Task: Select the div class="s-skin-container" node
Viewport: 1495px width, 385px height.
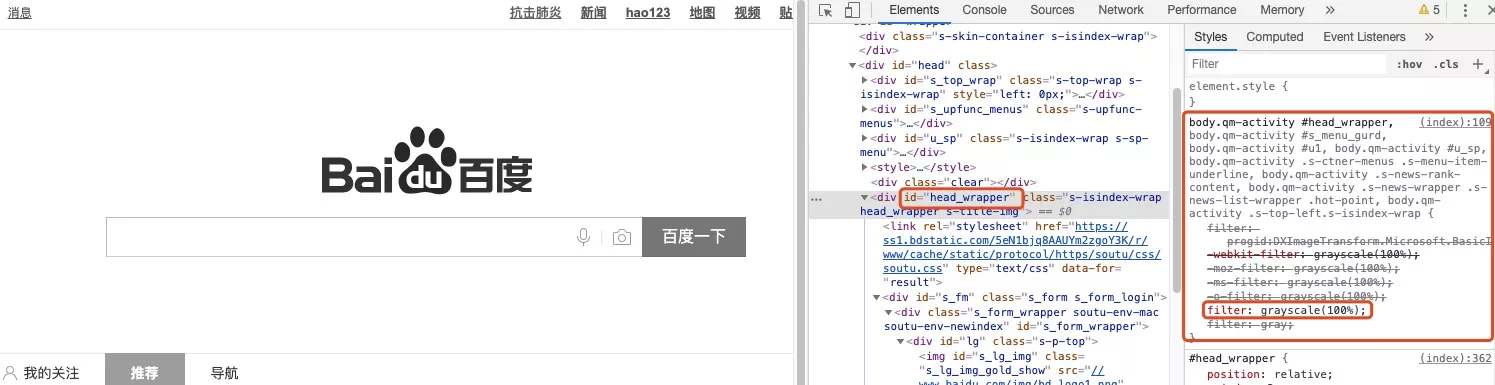Action: point(1009,37)
